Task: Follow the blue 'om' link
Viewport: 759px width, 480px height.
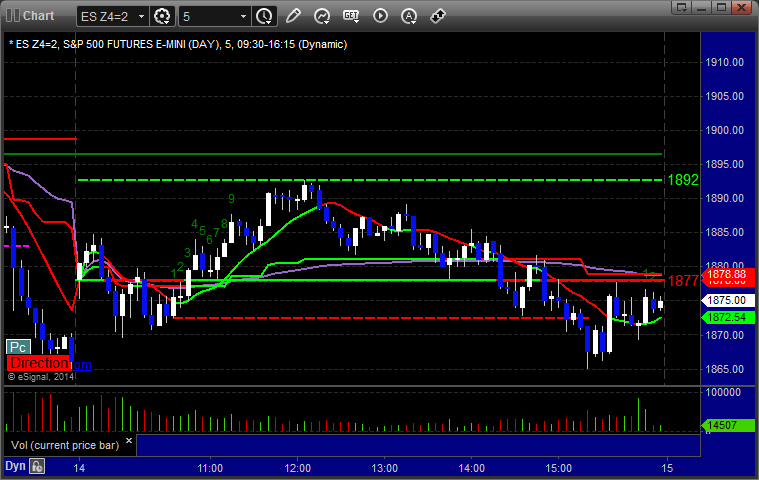Action: pyautogui.click(x=82, y=364)
